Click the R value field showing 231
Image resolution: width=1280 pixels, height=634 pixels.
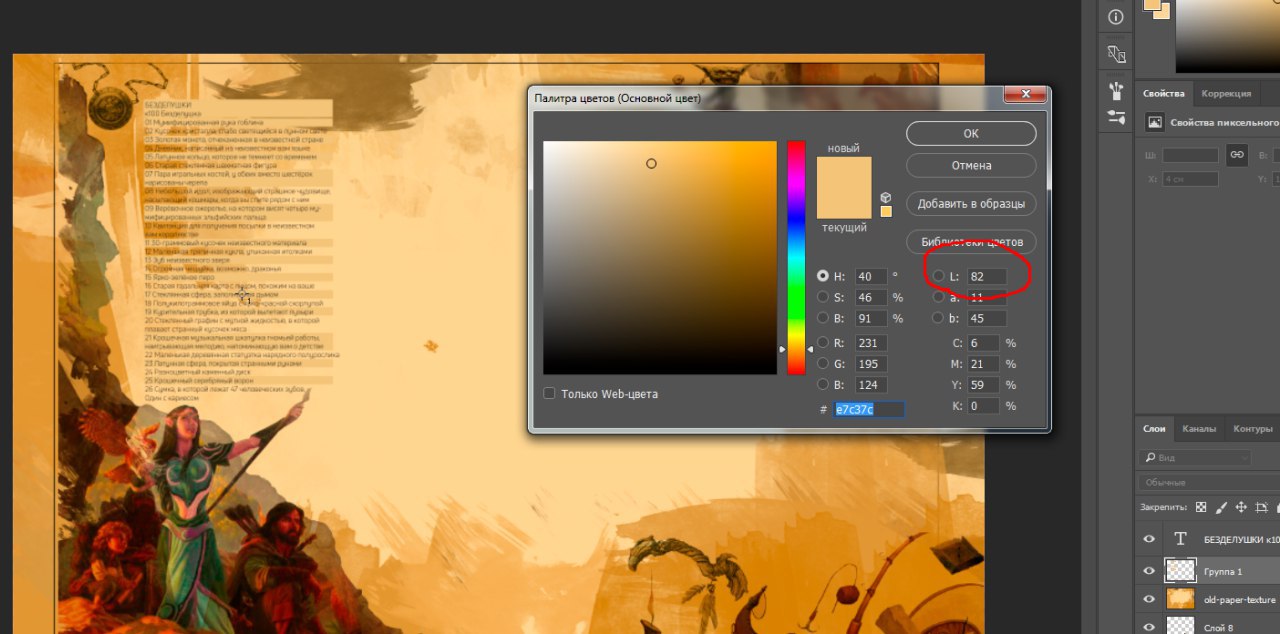(871, 343)
